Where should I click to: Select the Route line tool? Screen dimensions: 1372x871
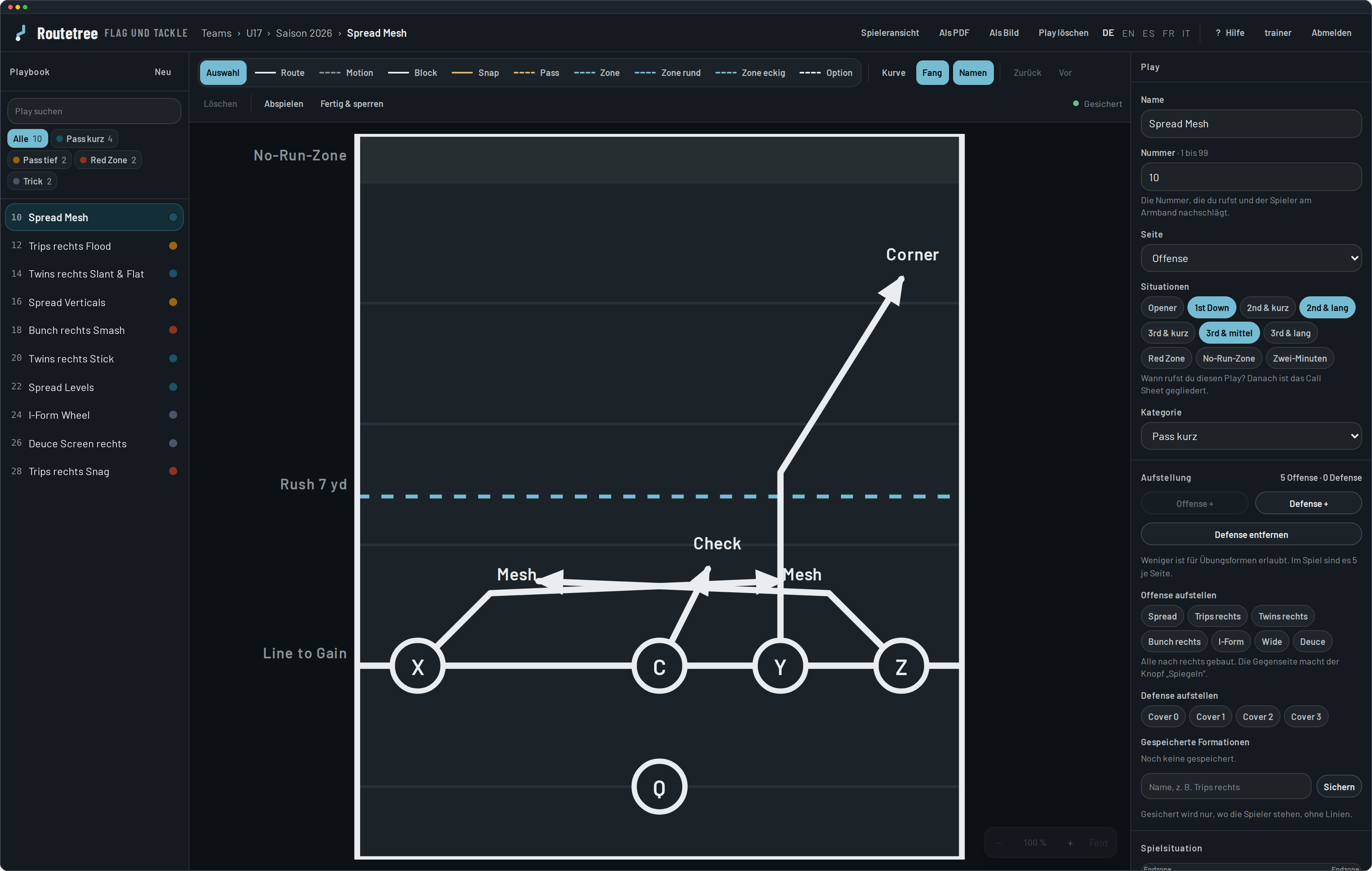click(x=279, y=73)
